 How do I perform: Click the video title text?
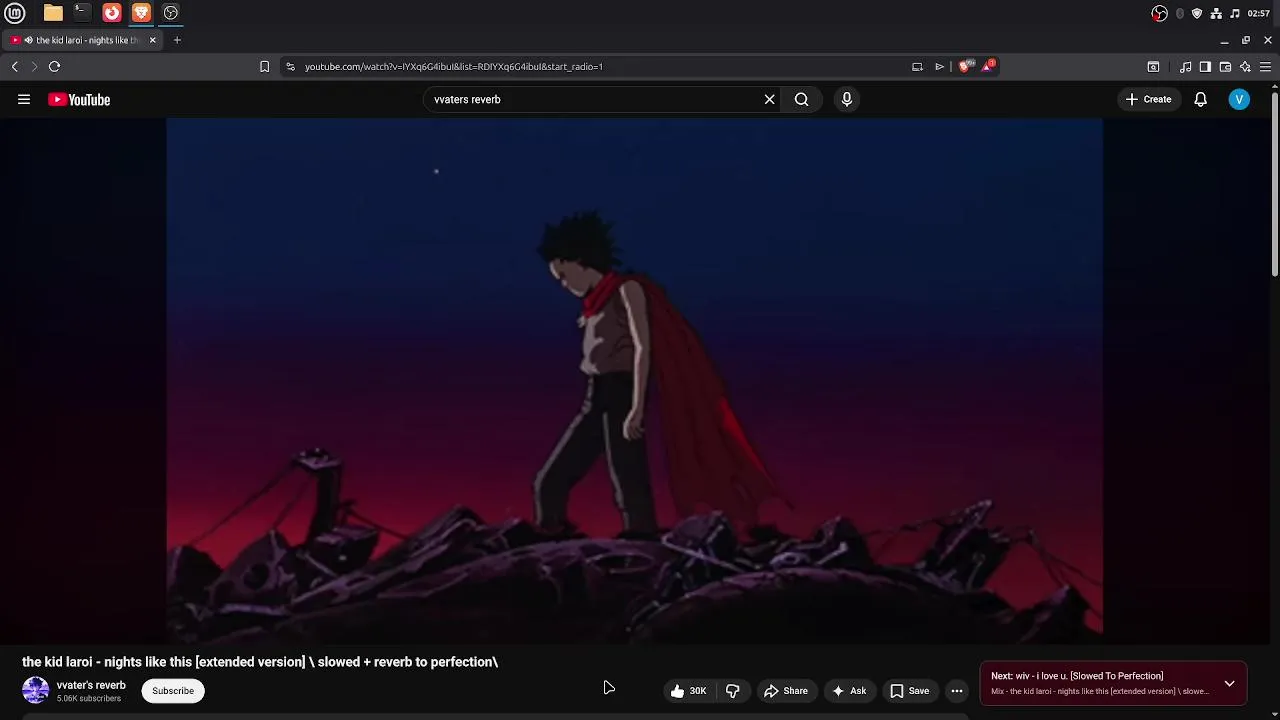point(260,662)
